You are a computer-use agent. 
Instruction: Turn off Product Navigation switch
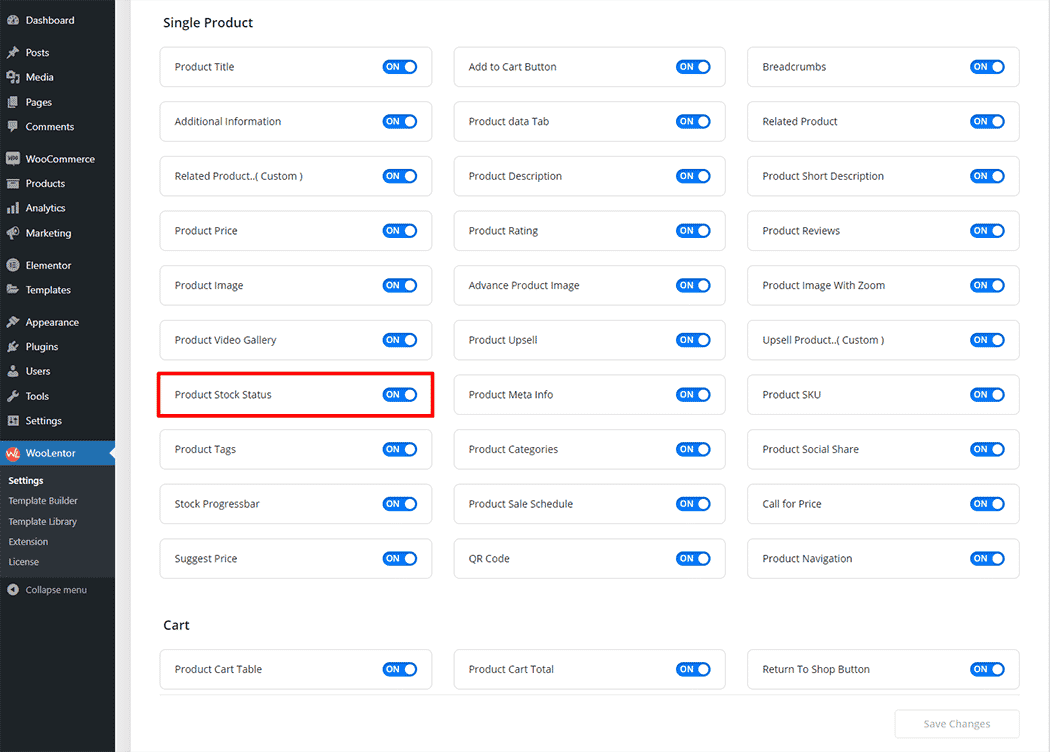coord(987,559)
